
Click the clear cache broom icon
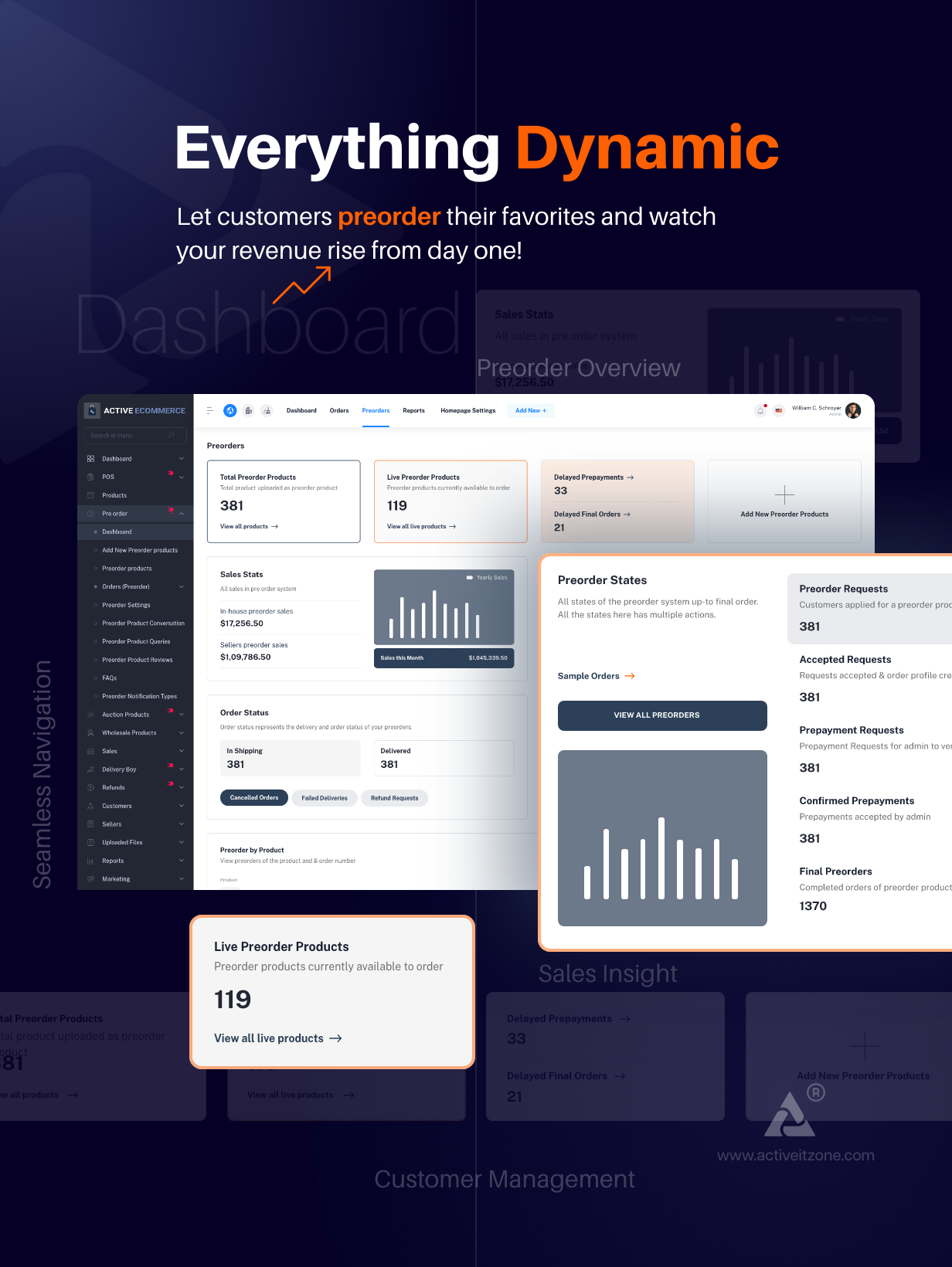267,410
